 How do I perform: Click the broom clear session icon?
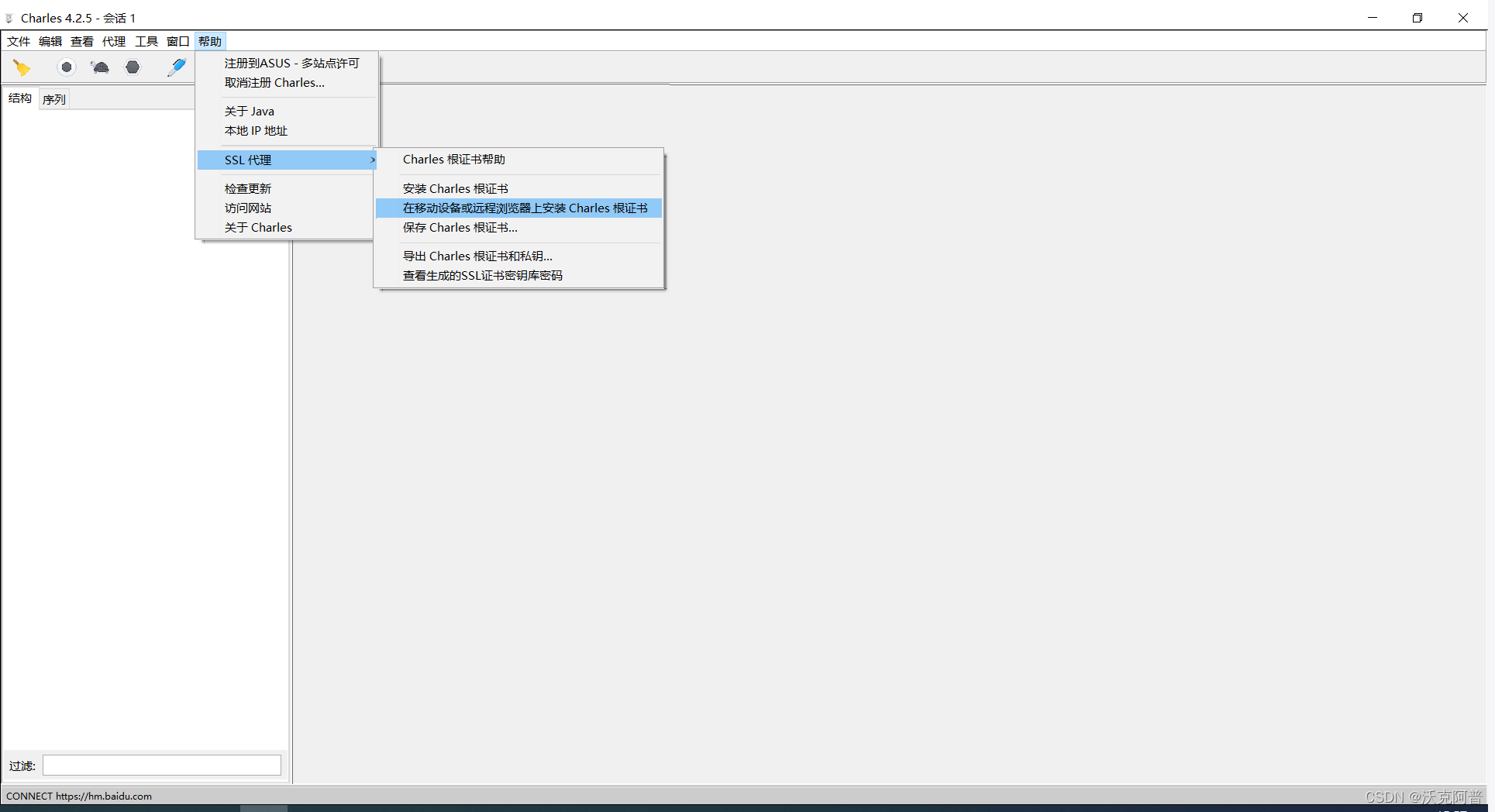pos(22,68)
